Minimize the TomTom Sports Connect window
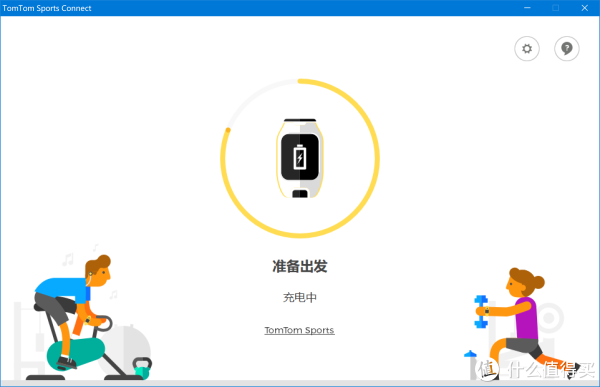The height and width of the screenshot is (387, 600). 527,8
